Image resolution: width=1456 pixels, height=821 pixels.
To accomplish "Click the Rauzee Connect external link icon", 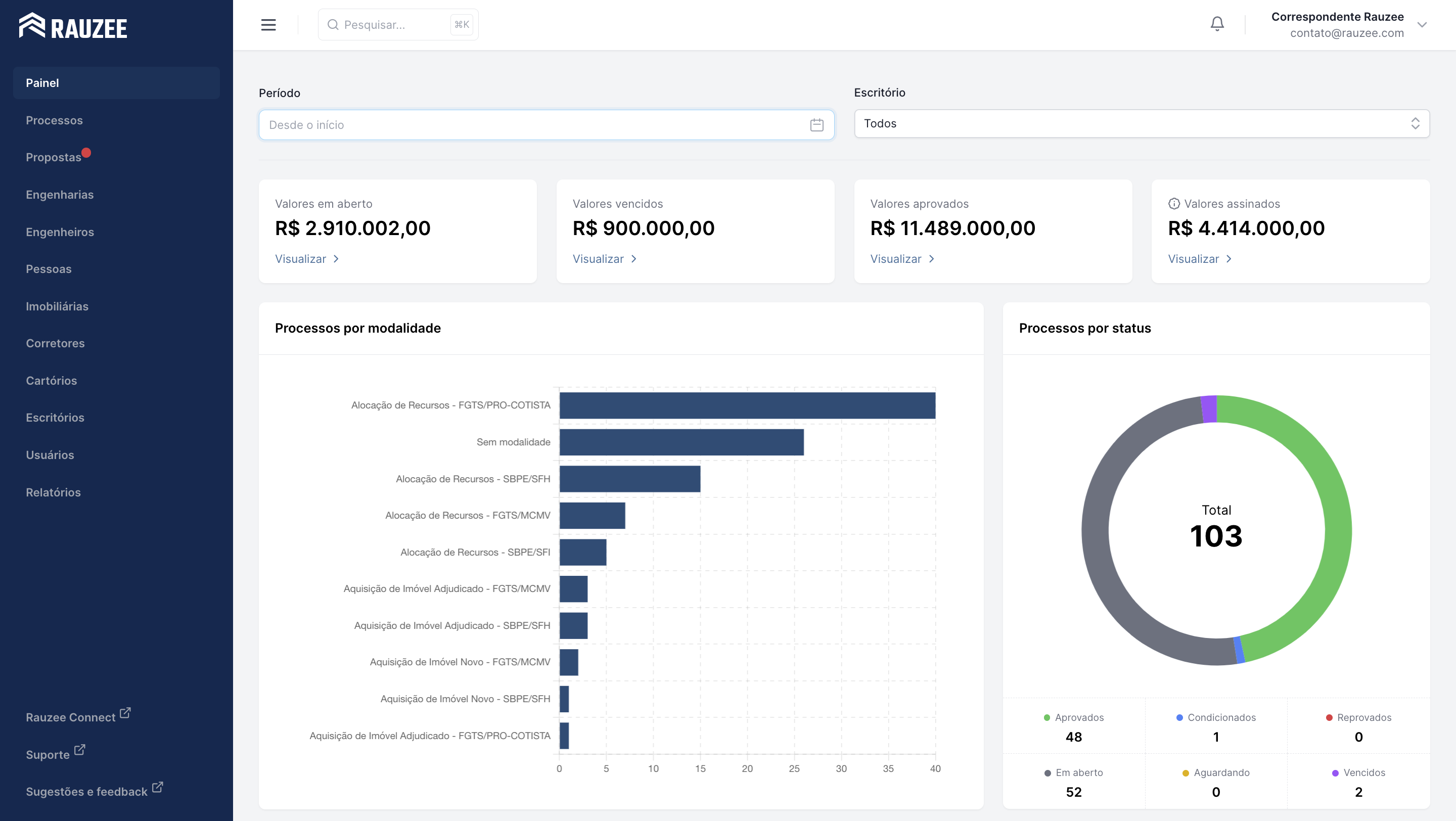I will click(125, 713).
